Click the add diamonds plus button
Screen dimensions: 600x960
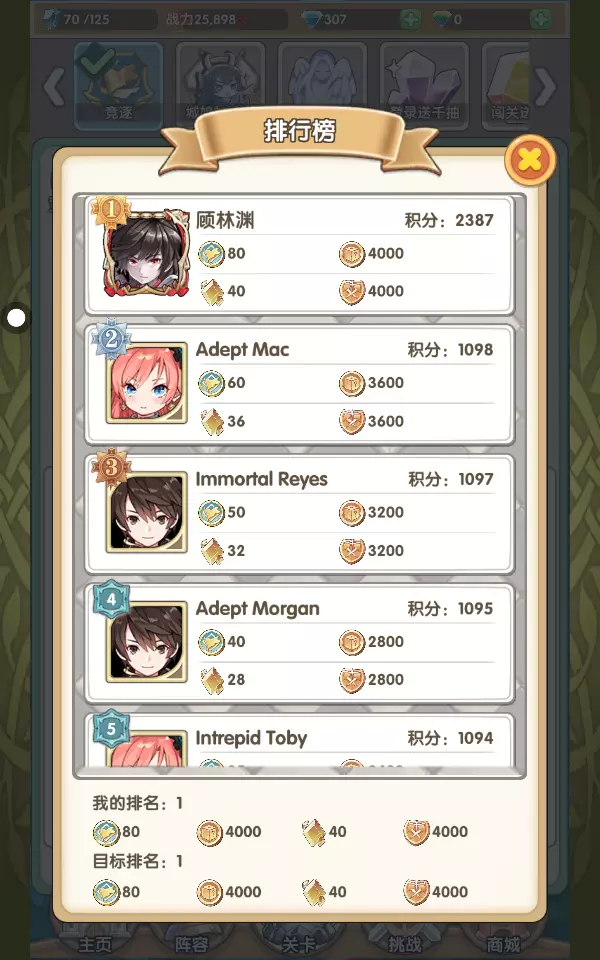410,20
